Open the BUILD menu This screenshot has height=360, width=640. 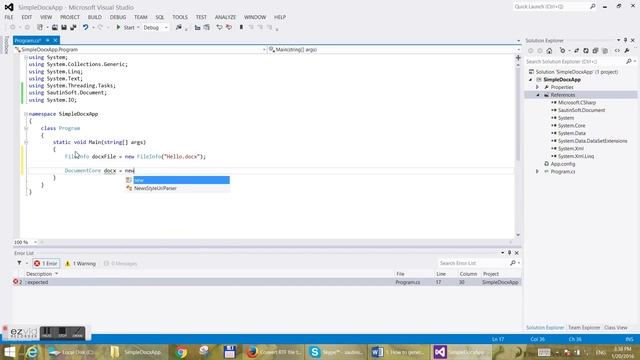[95, 17]
